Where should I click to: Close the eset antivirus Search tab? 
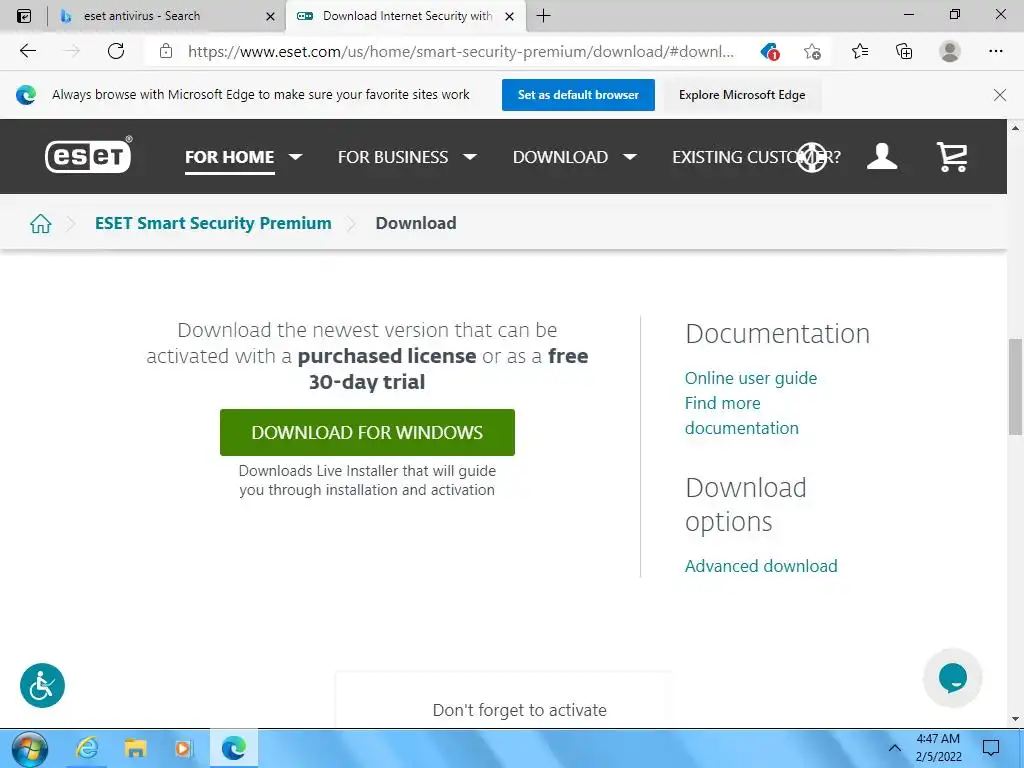pos(270,16)
